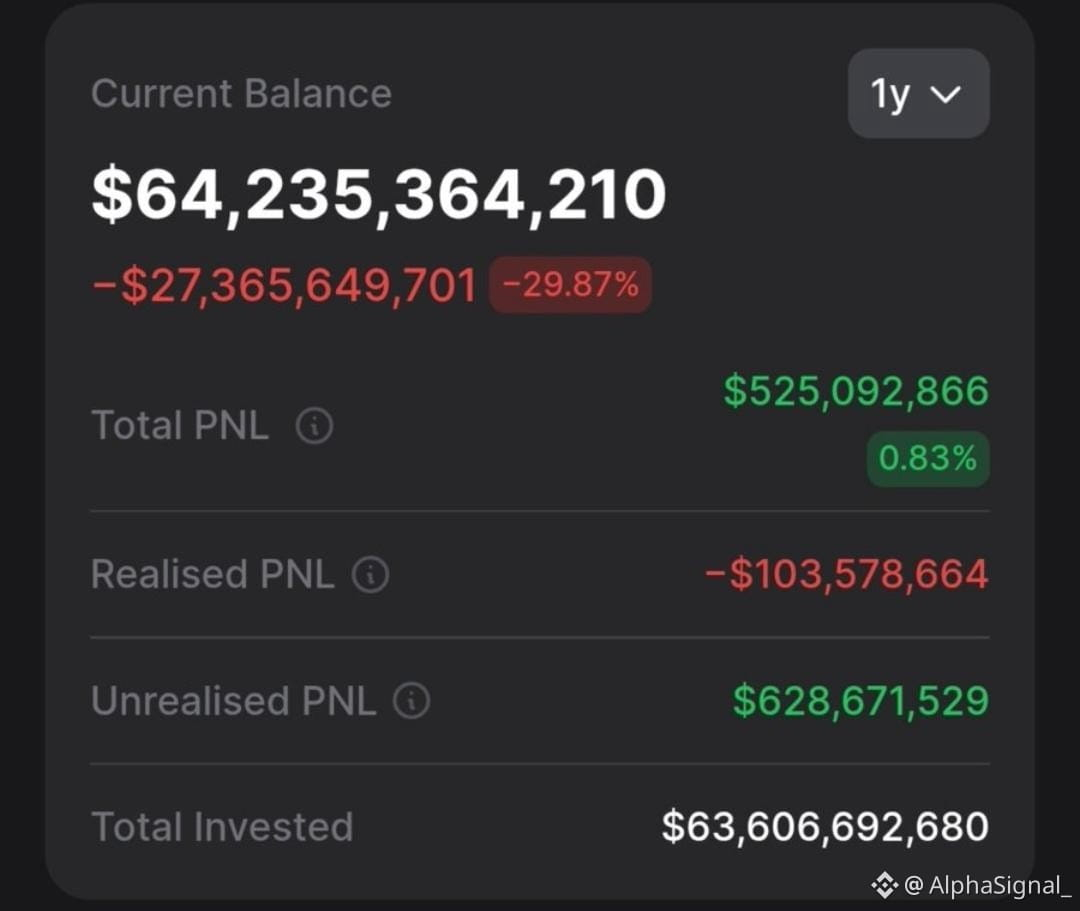The height and width of the screenshot is (911, 1080).
Task: Select the $64,235,364,210 balance figure
Action: pyautogui.click(x=379, y=196)
